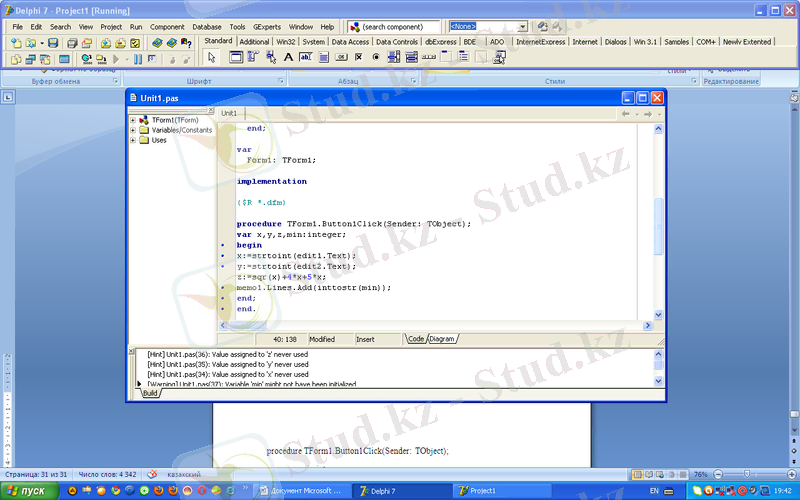Viewport: 800px width, 500px height.
Task: Click the Pause program toolbar icon
Action: (x=138, y=59)
